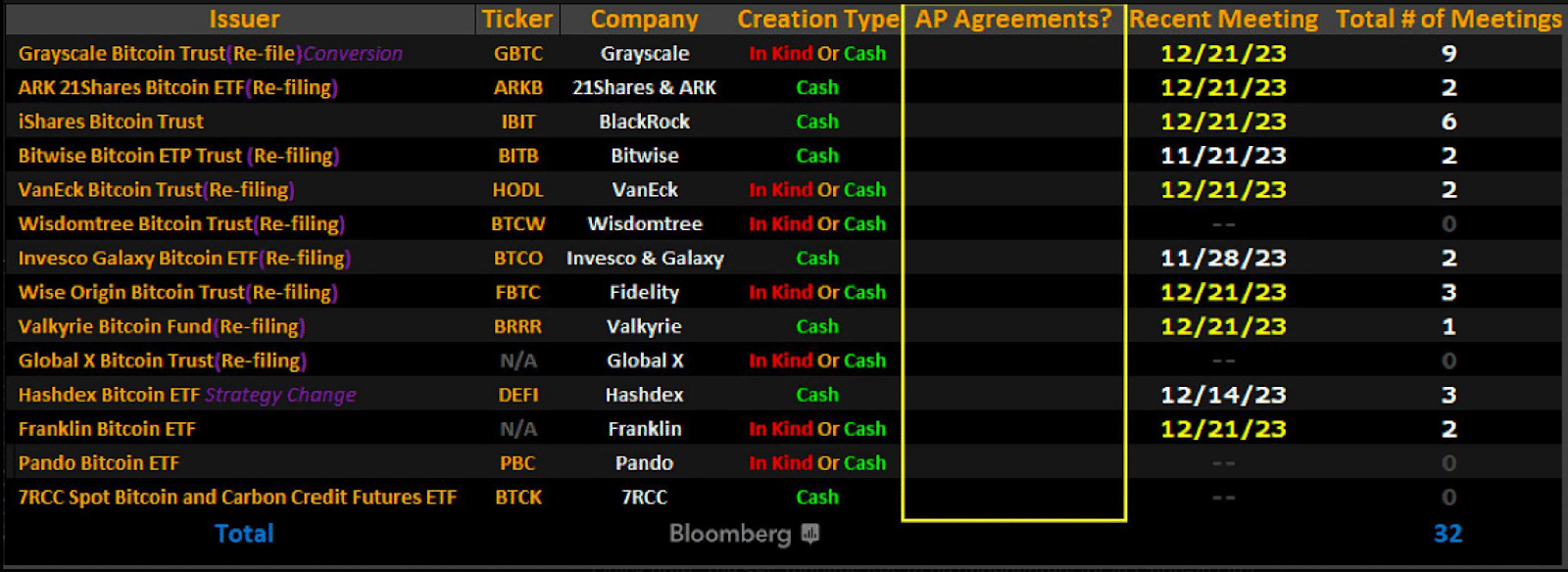This screenshot has height=572, width=1568.
Task: Select the Ticker column header
Action: click(x=516, y=20)
